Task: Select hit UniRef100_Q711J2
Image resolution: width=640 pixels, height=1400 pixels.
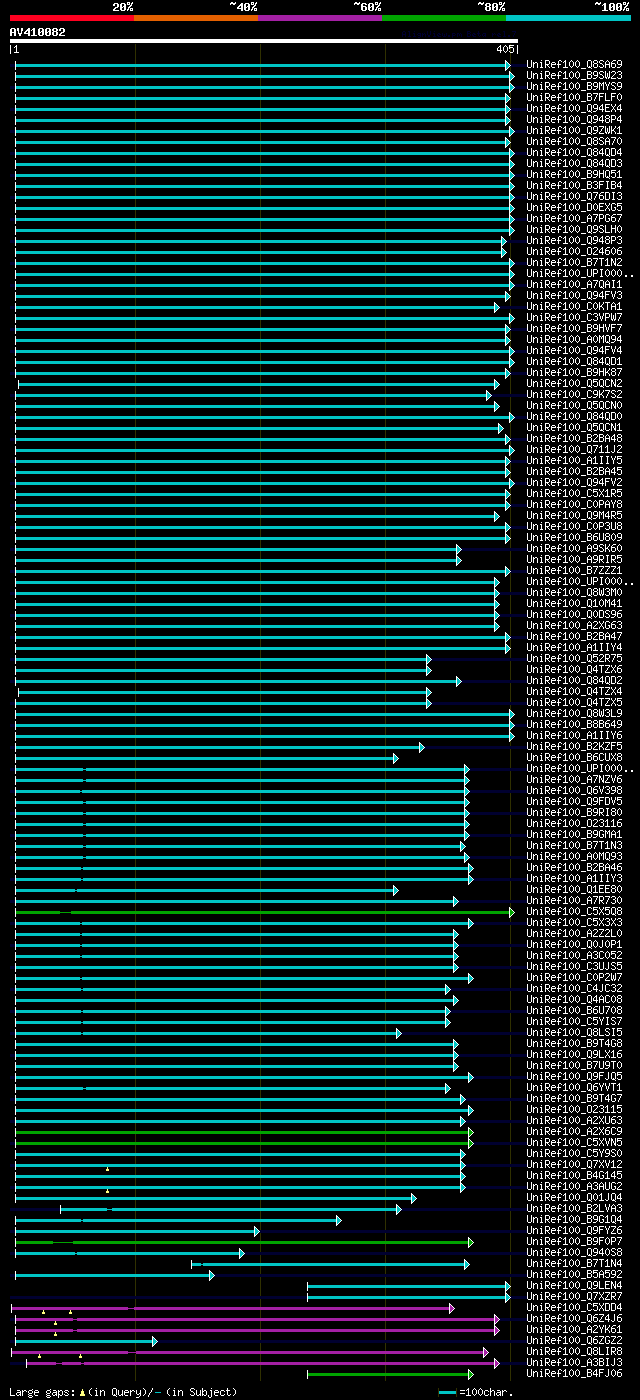Action: click(x=574, y=450)
